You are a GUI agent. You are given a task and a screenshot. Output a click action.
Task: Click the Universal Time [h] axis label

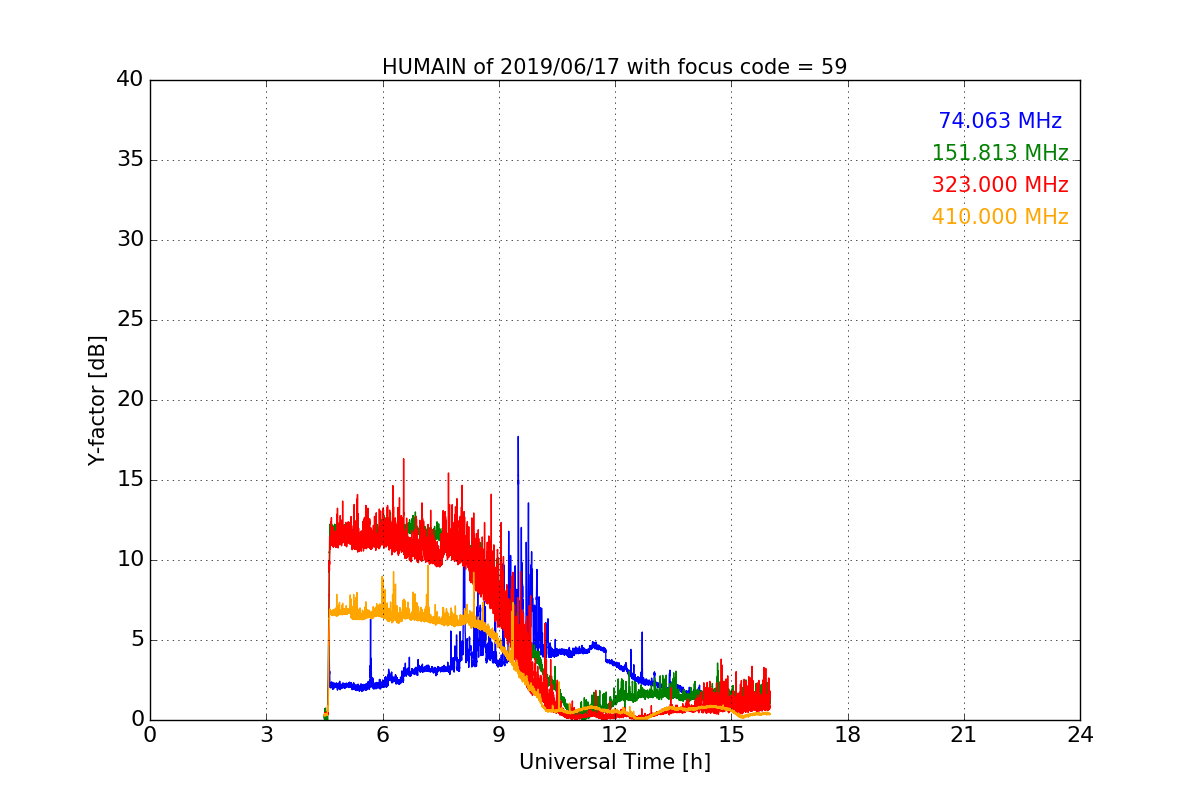pyautogui.click(x=614, y=762)
